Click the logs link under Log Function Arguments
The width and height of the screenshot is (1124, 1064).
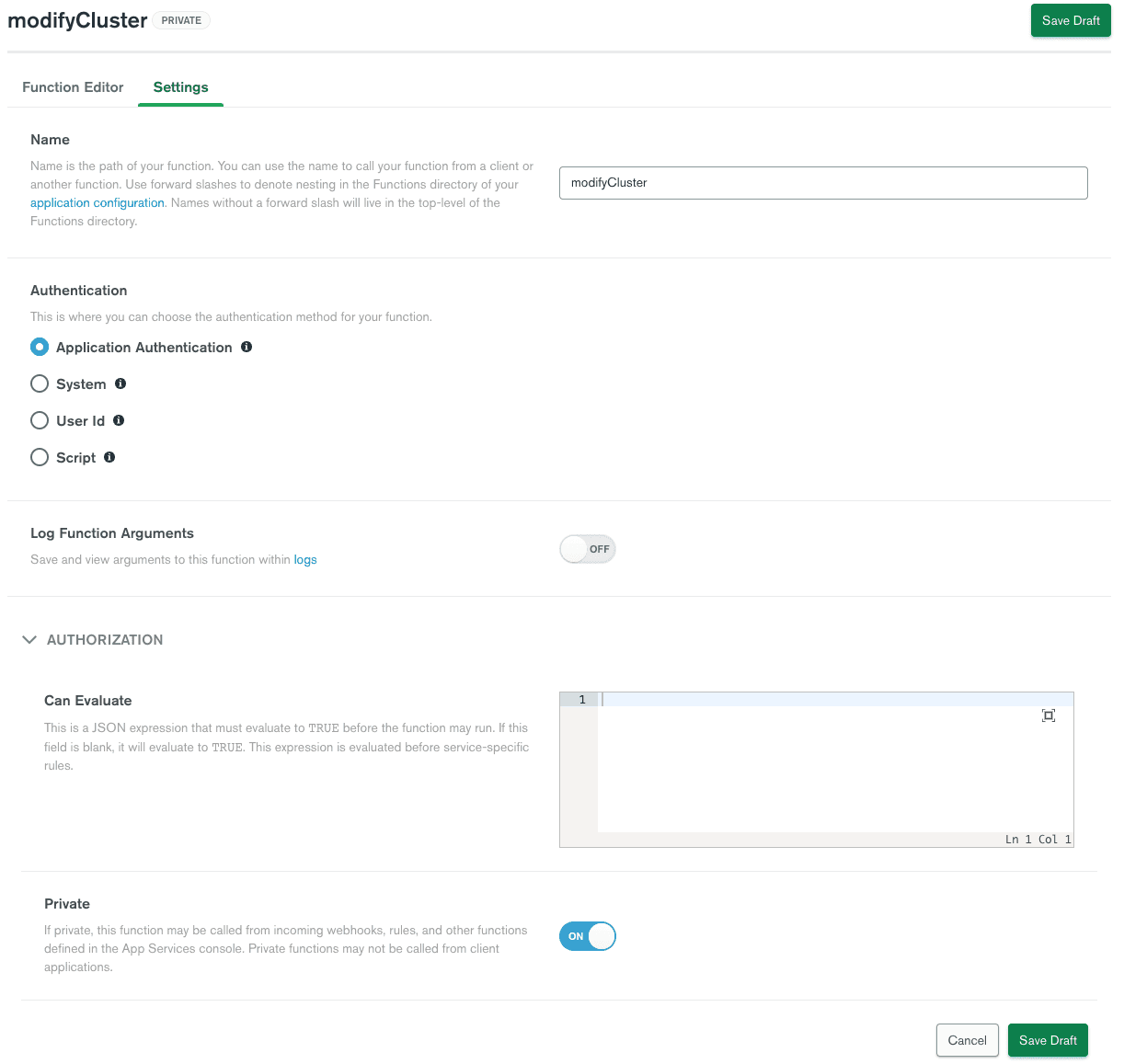point(305,559)
